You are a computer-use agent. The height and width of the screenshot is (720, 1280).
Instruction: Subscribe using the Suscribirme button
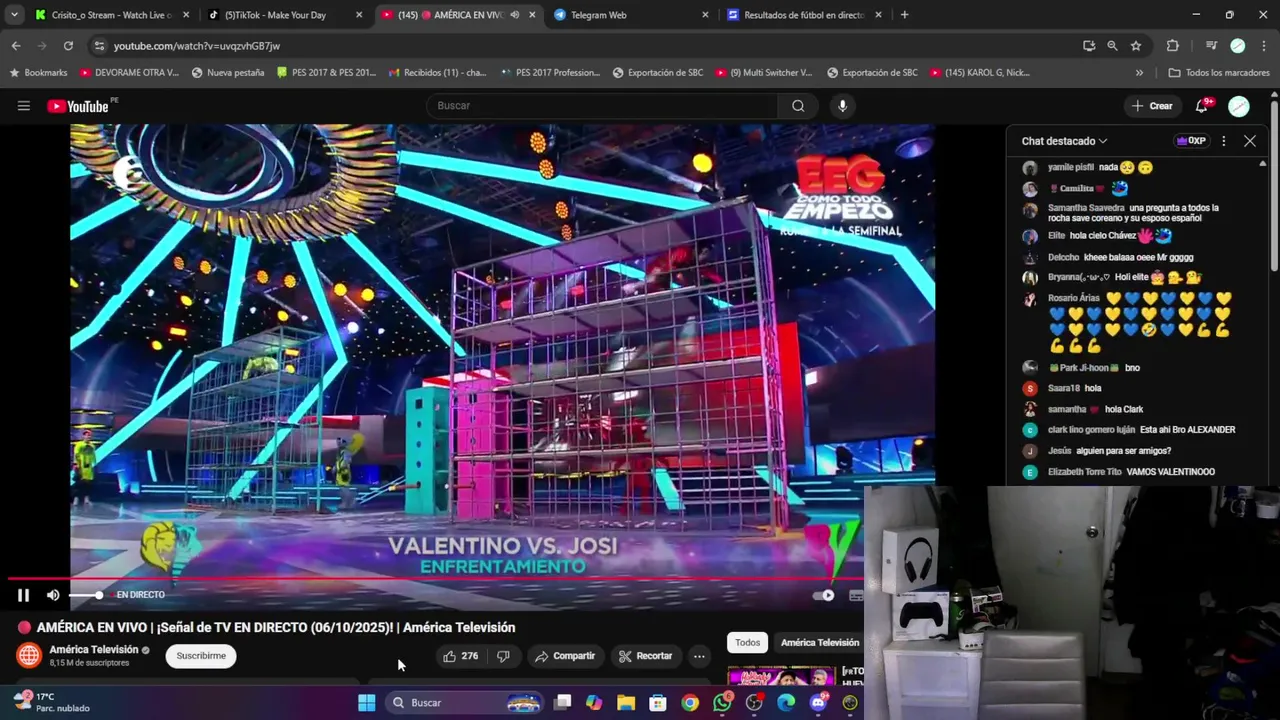[201, 656]
